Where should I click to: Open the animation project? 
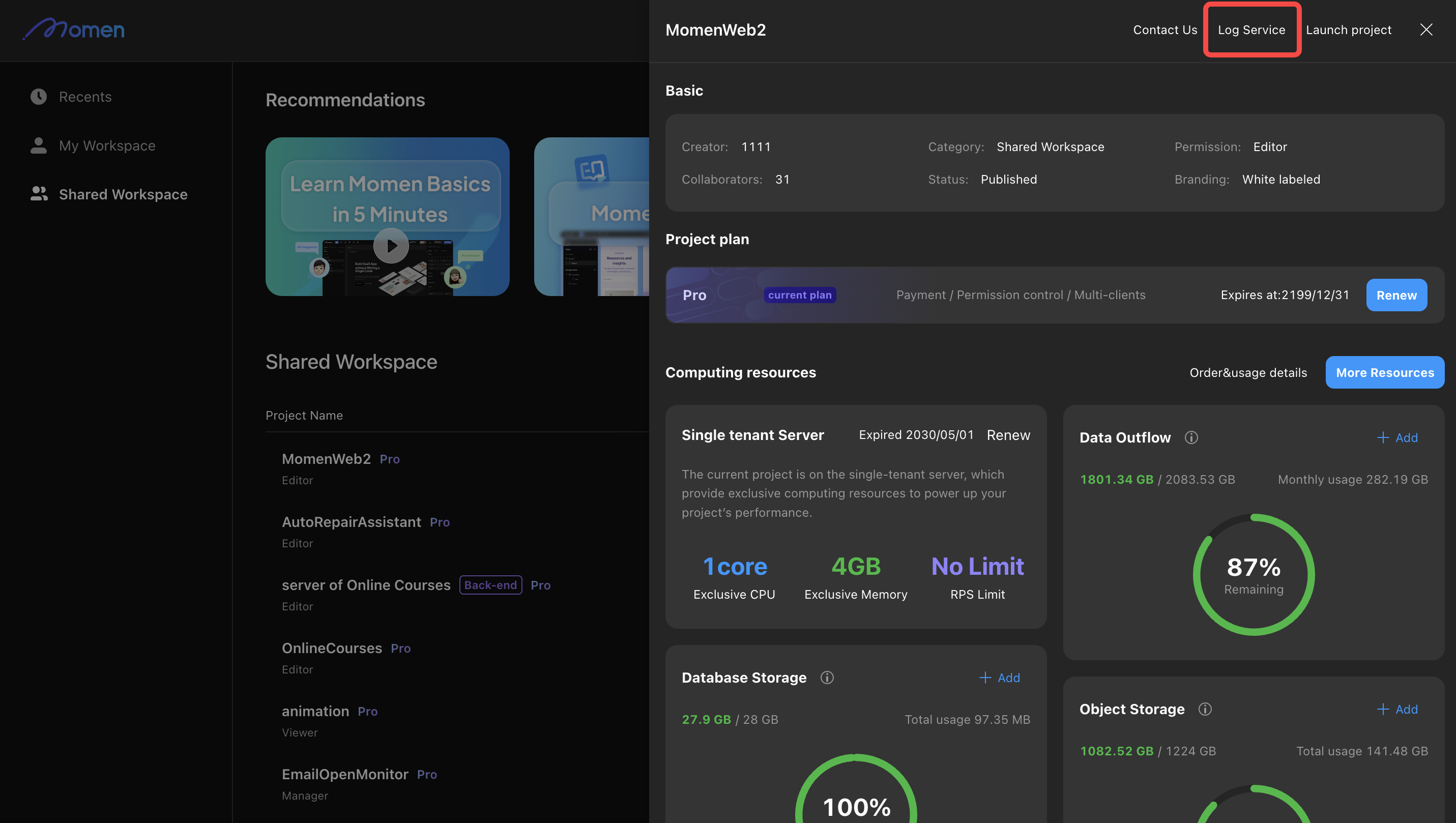click(457, 721)
